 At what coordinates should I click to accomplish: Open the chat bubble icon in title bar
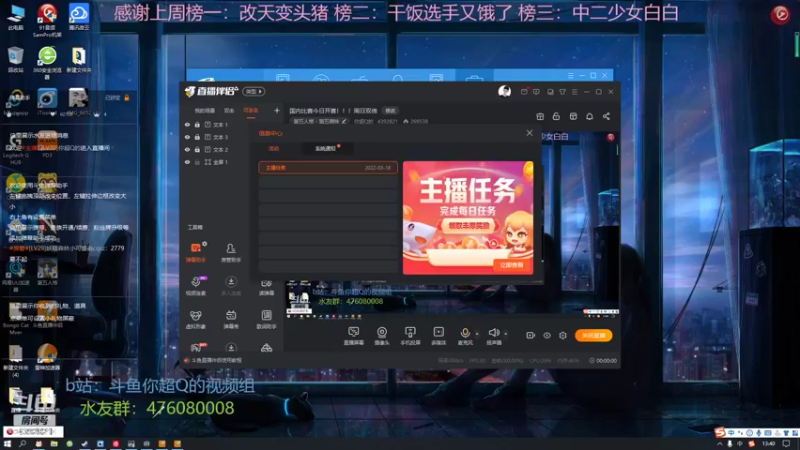536,92
